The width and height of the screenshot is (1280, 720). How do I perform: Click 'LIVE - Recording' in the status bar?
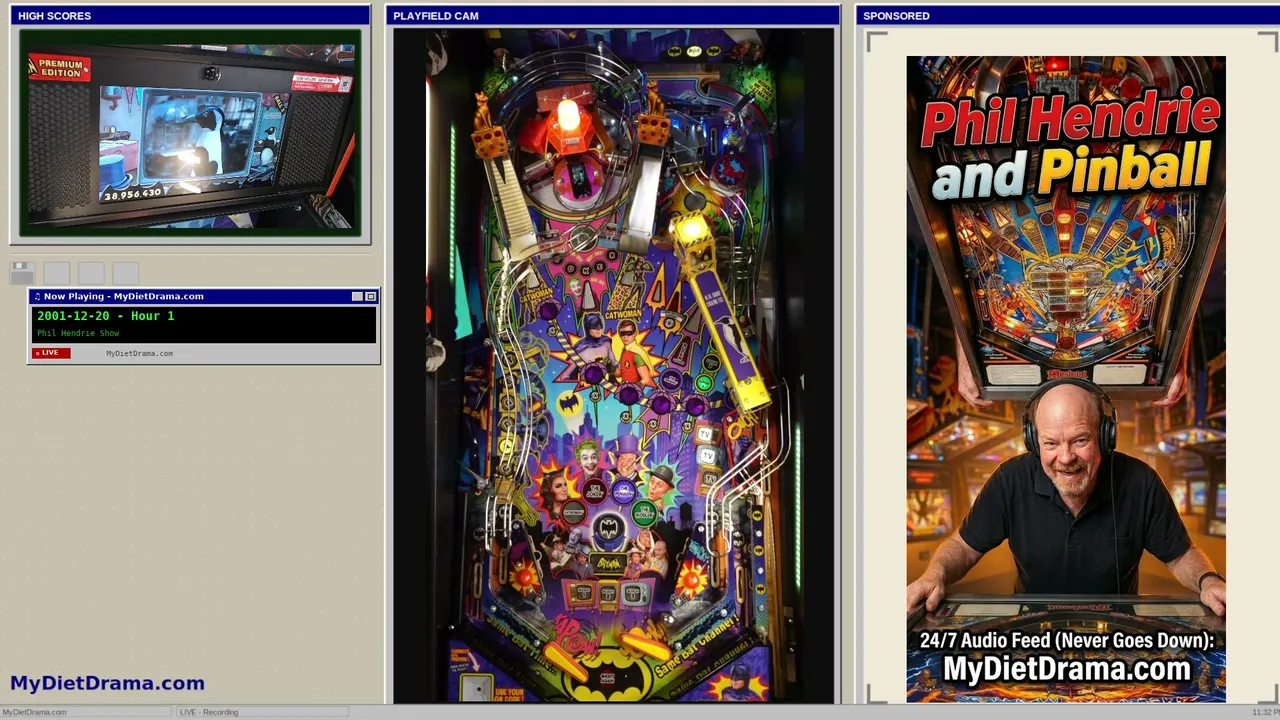tap(209, 712)
